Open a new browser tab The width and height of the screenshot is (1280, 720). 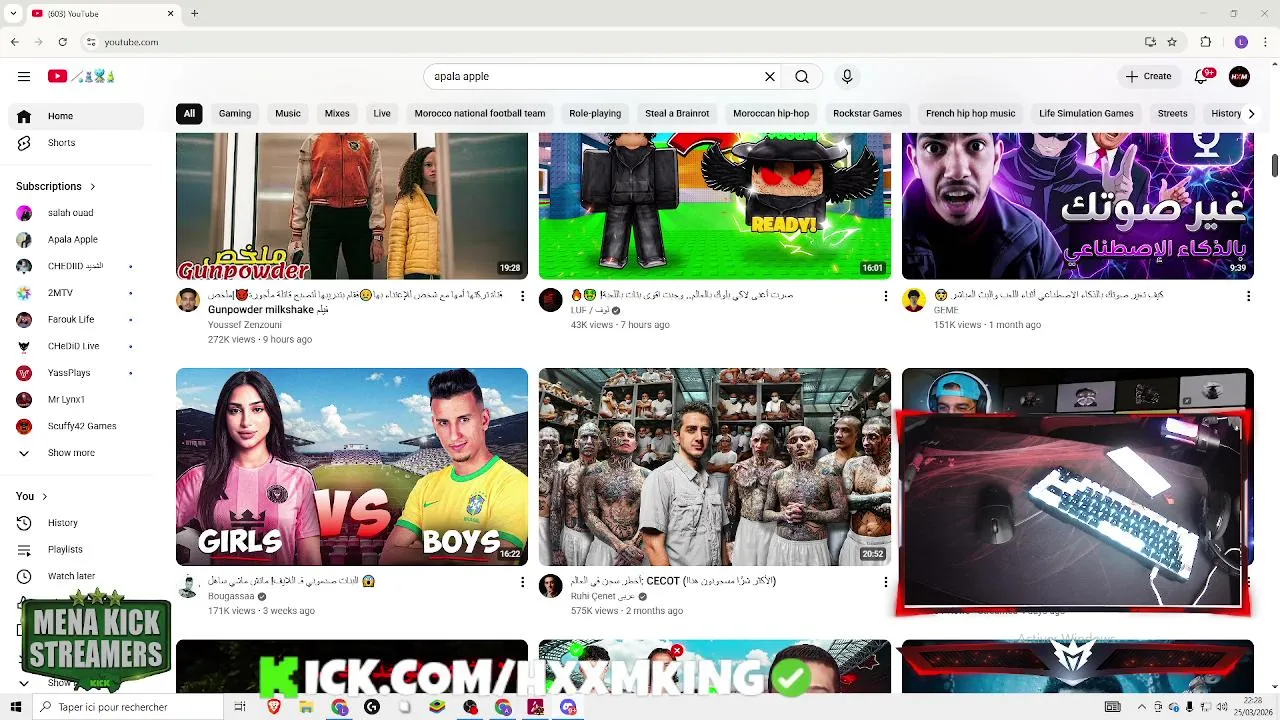[x=195, y=14]
